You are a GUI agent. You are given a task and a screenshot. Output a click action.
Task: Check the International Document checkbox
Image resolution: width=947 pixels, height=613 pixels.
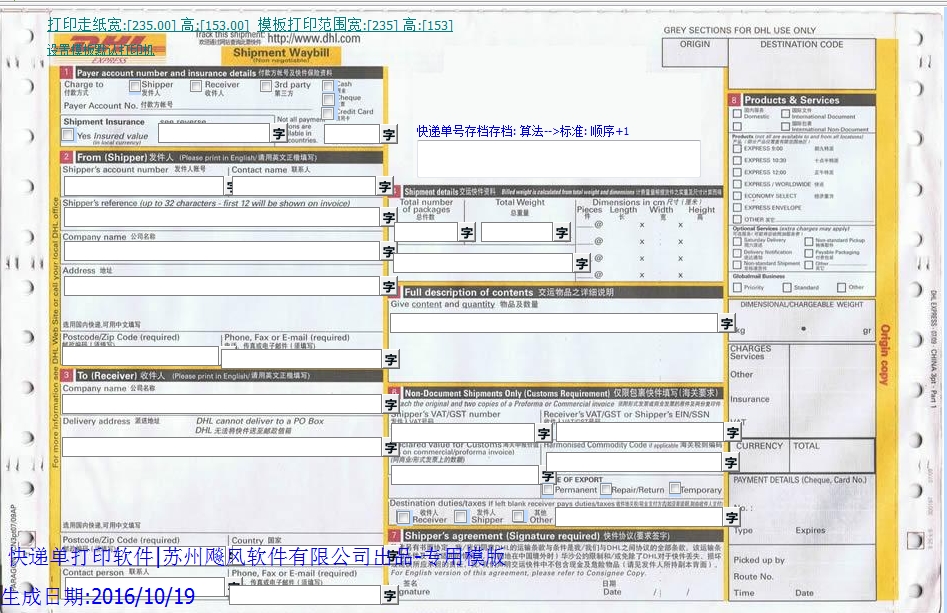785,112
